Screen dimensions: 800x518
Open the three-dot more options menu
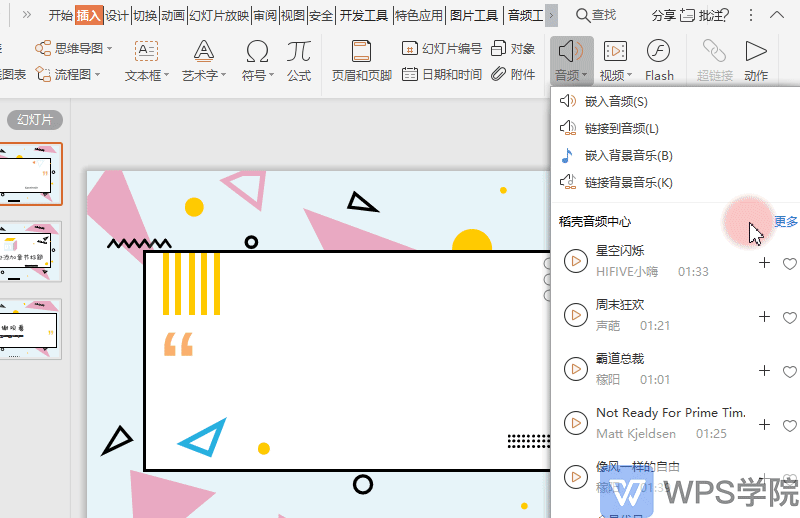pyautogui.click(x=751, y=15)
